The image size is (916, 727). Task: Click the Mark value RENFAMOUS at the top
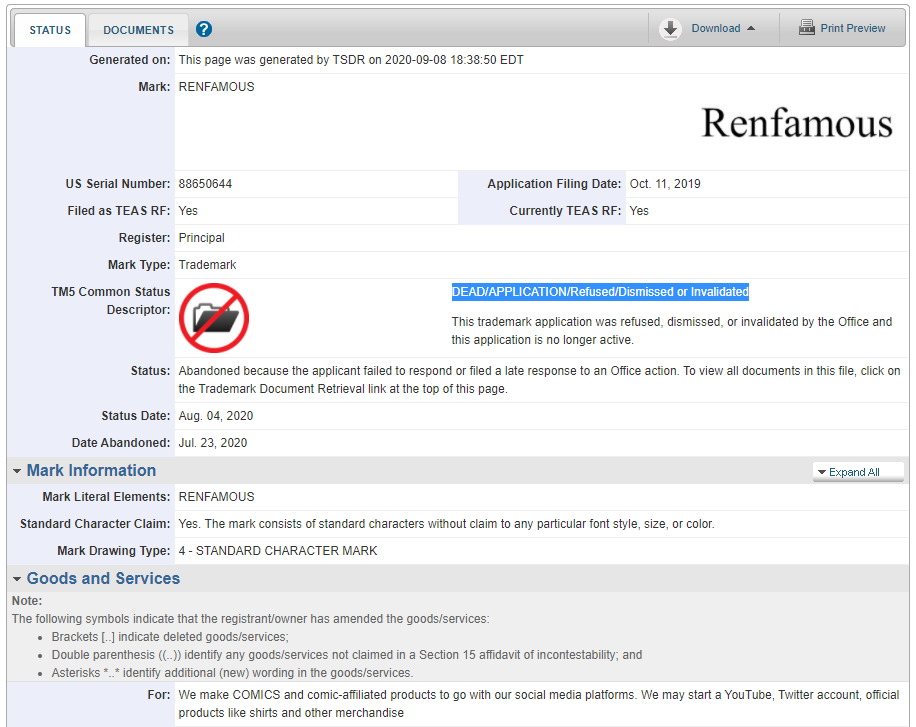coord(216,86)
